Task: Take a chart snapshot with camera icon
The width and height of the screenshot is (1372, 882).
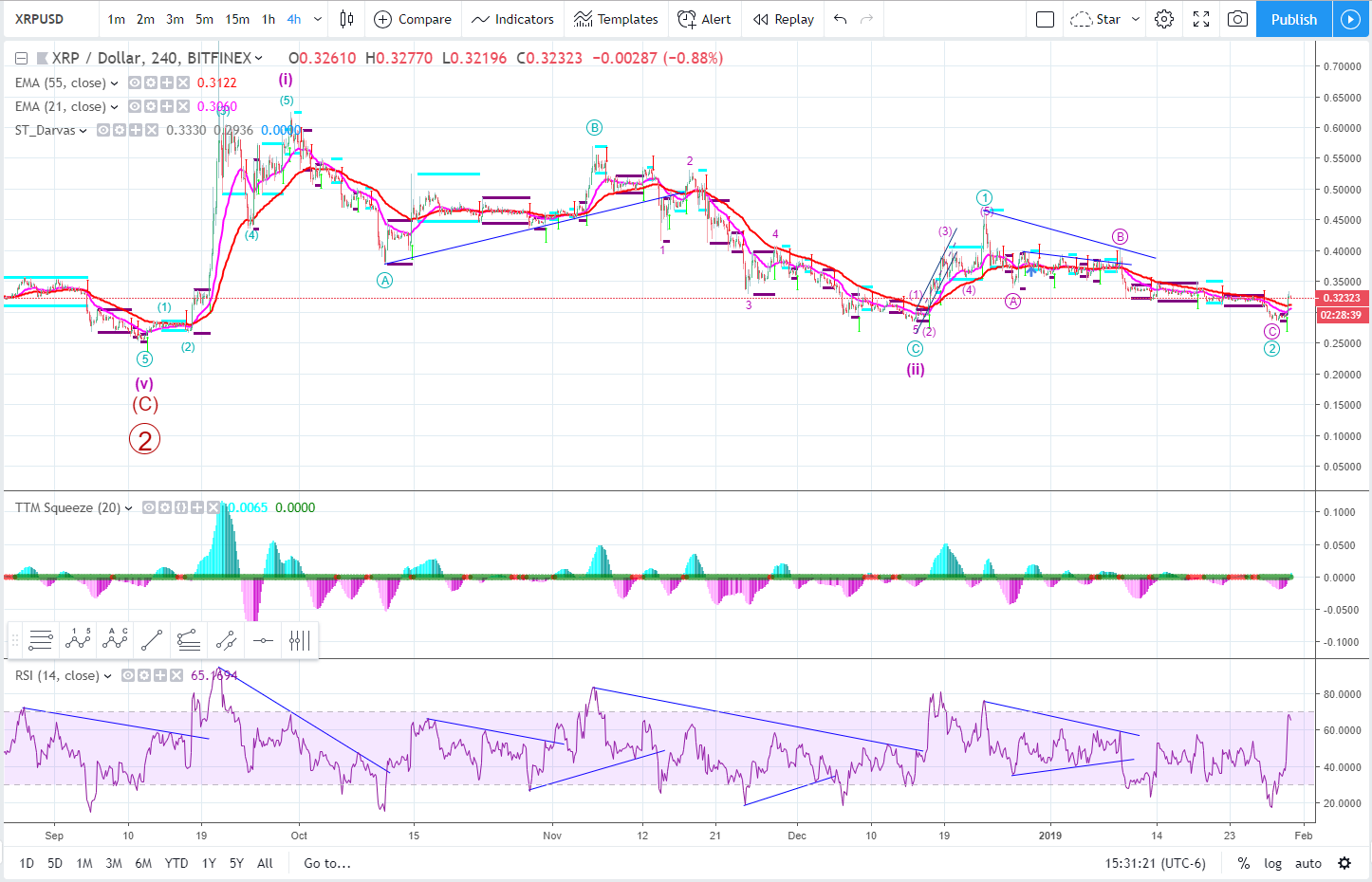Action: point(1237,19)
